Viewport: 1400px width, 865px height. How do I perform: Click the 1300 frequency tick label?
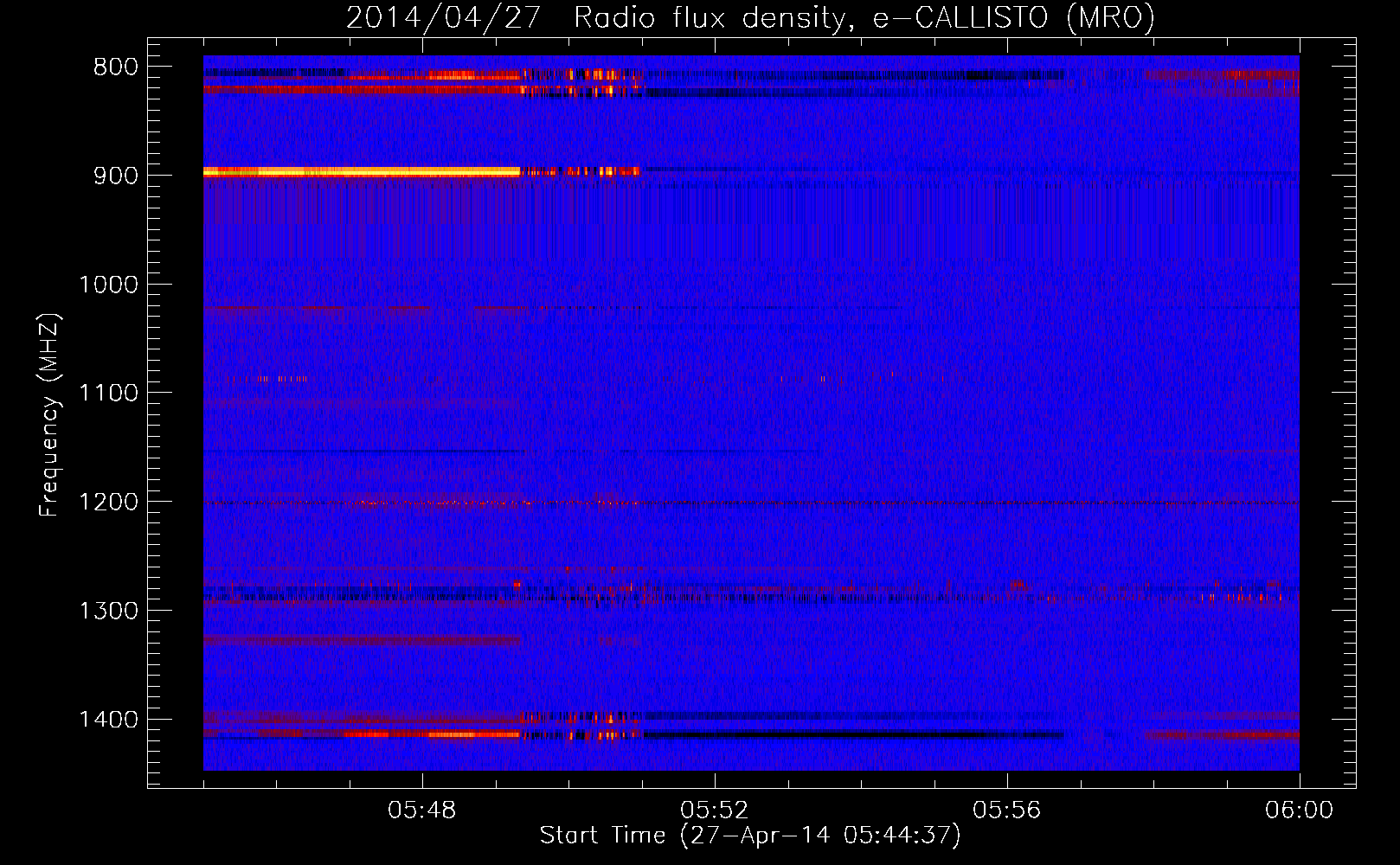[108, 612]
